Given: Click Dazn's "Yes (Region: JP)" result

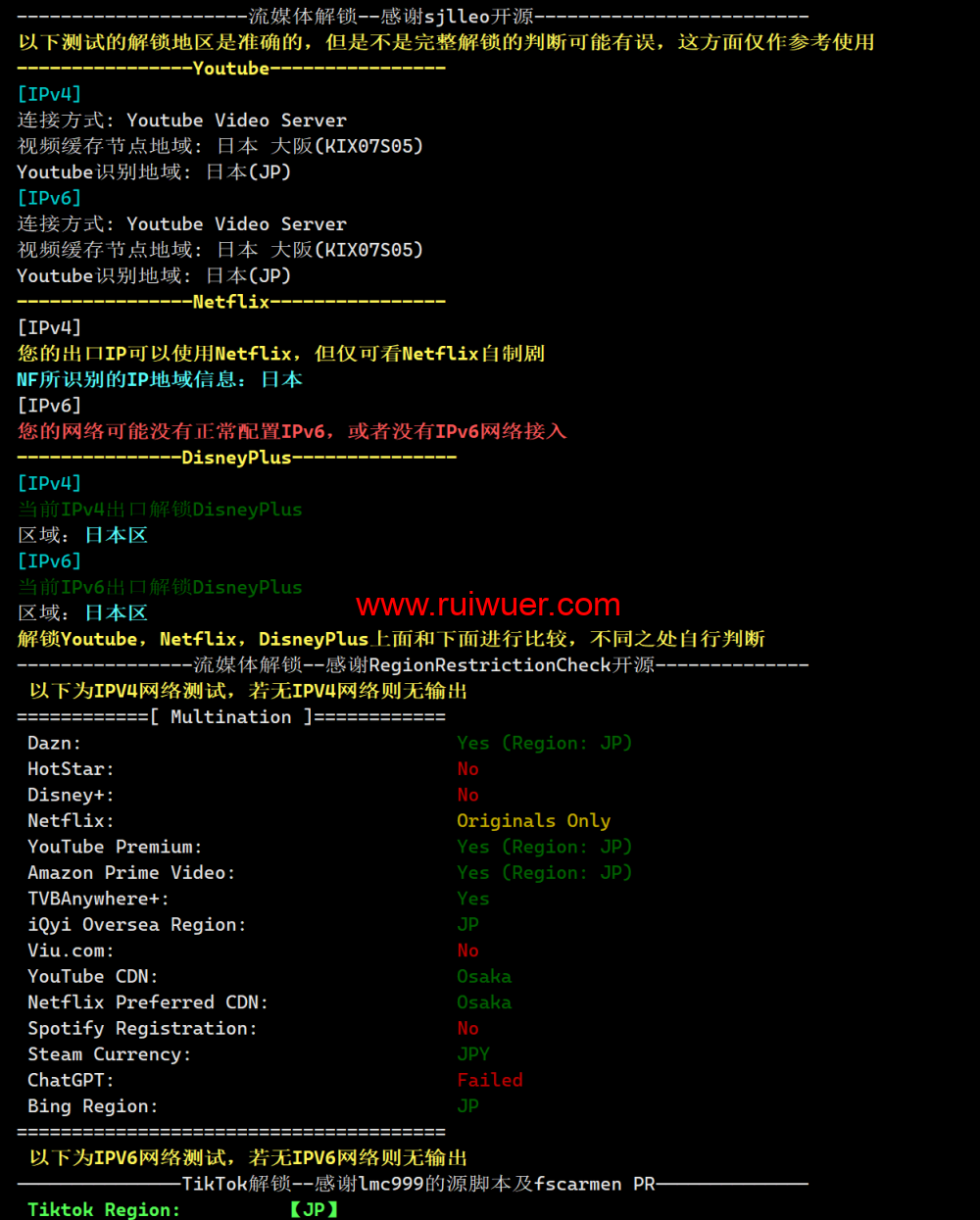Looking at the screenshot, I should [x=544, y=743].
